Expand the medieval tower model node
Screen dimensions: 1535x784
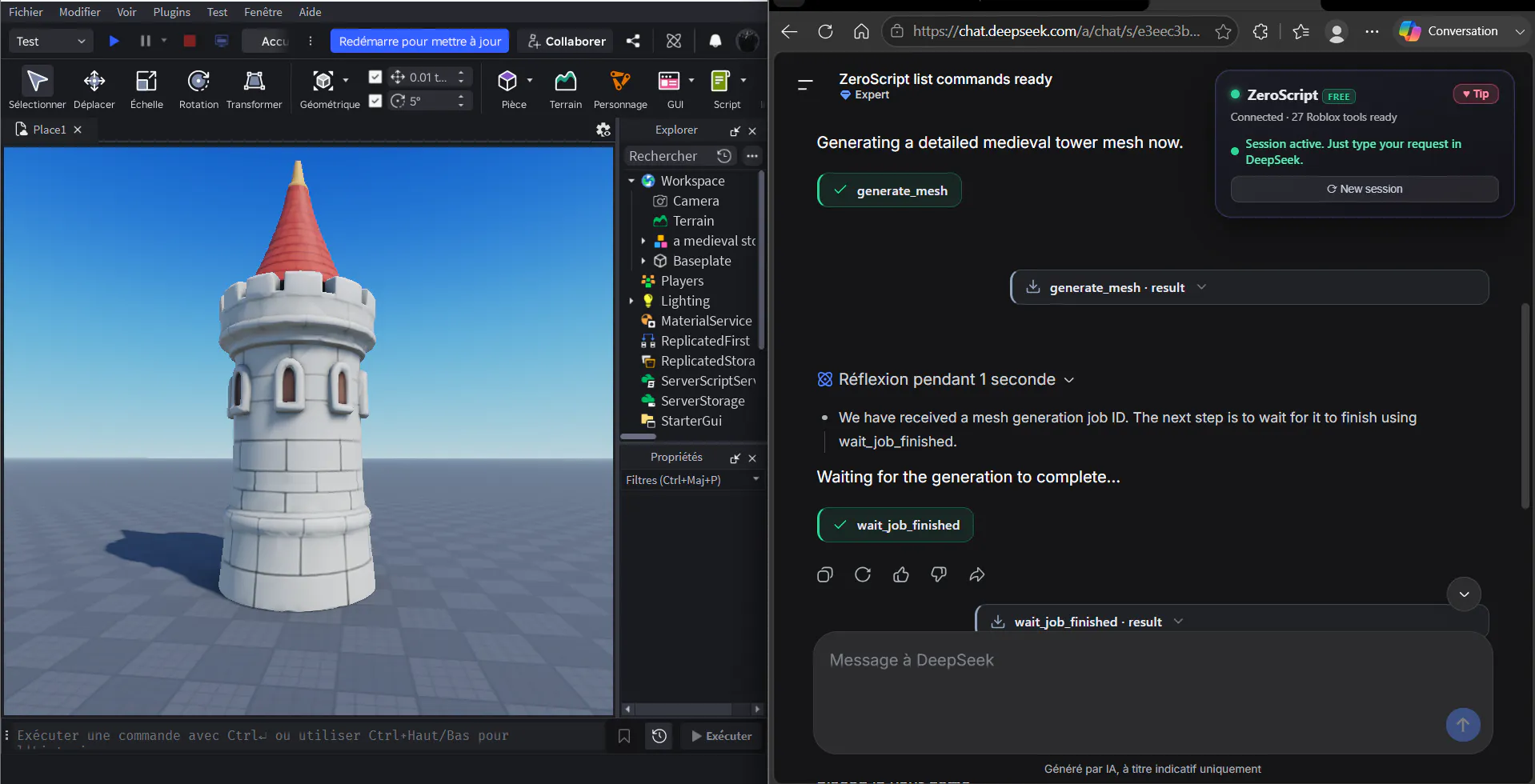click(x=643, y=241)
